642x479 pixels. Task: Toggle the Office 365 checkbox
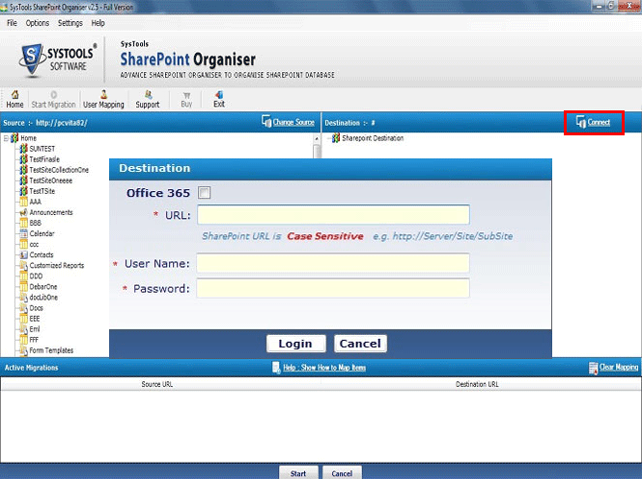[204, 192]
